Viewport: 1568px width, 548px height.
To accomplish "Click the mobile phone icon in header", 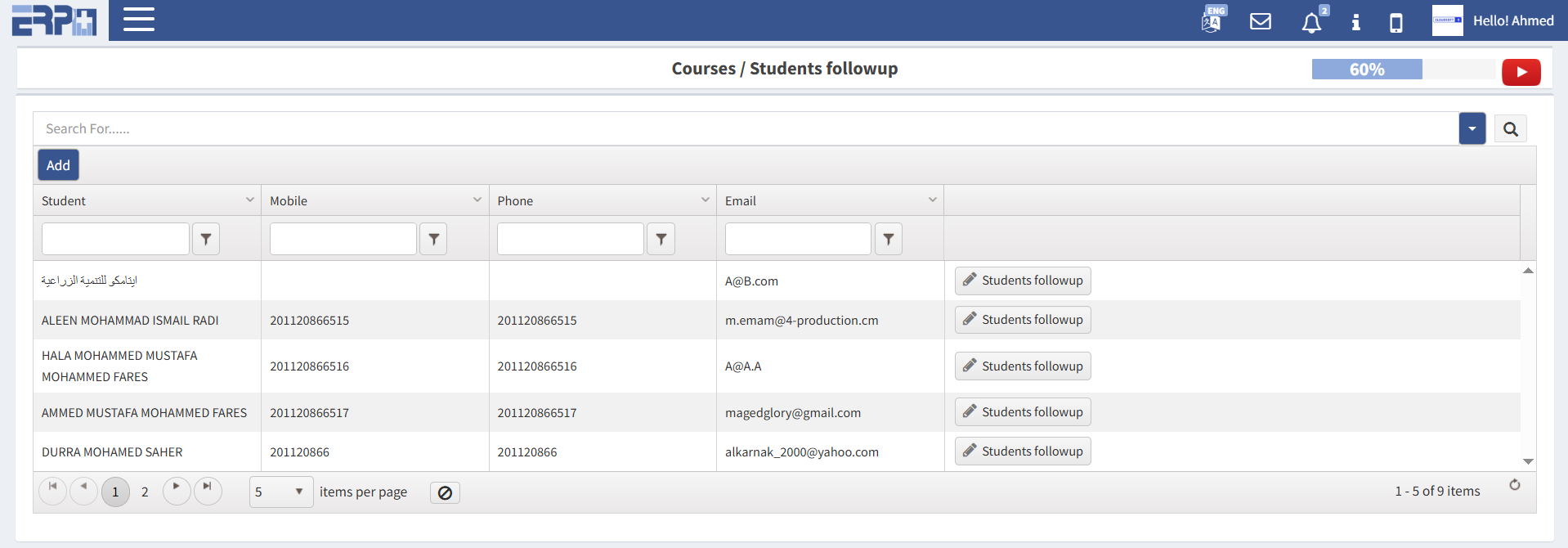I will pyautogui.click(x=1396, y=22).
